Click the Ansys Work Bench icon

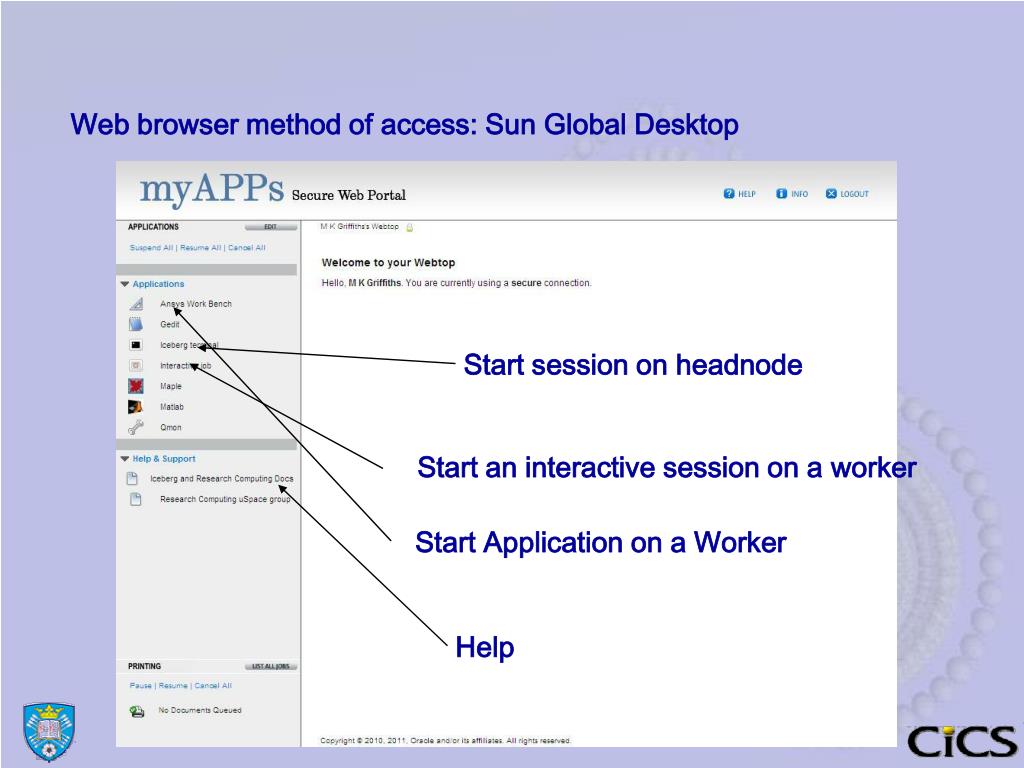(x=136, y=304)
